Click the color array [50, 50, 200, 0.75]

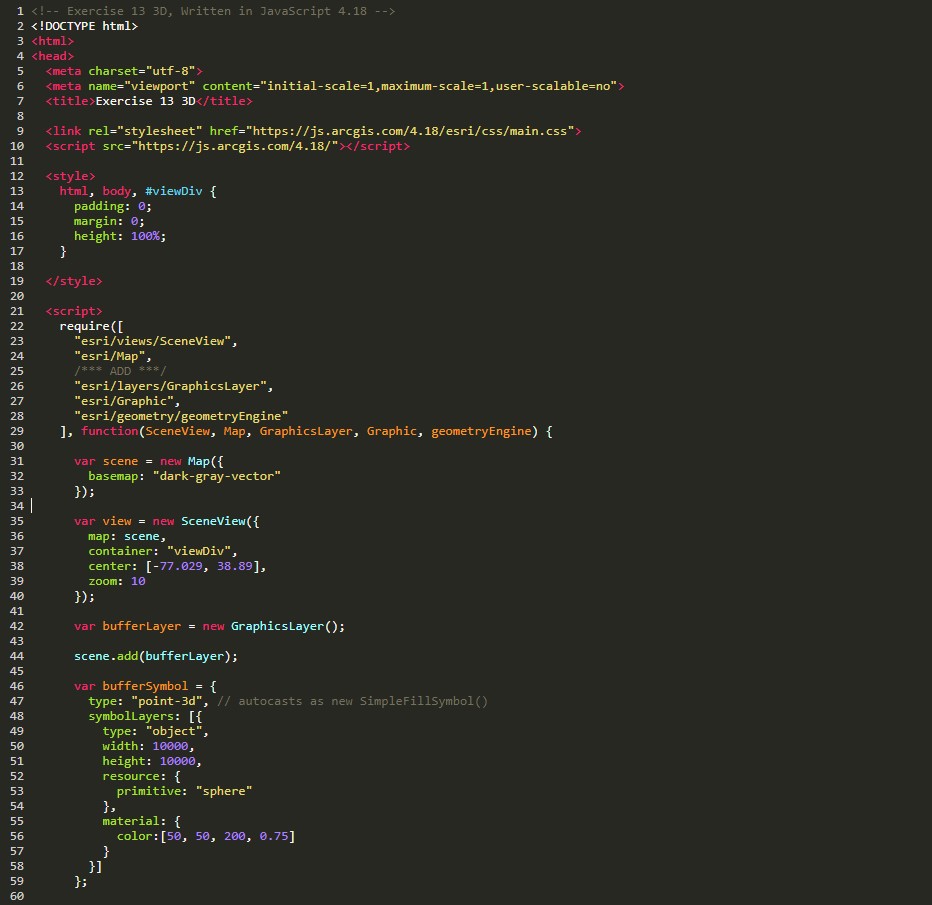tap(224, 836)
